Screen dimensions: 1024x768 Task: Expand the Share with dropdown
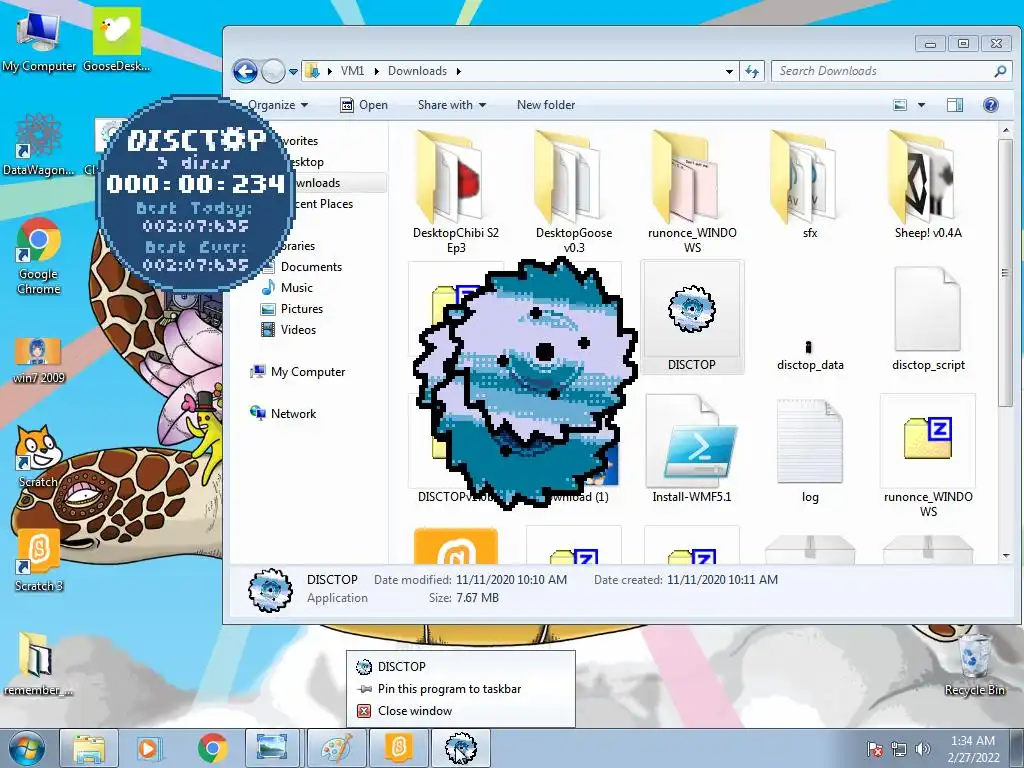click(x=452, y=104)
